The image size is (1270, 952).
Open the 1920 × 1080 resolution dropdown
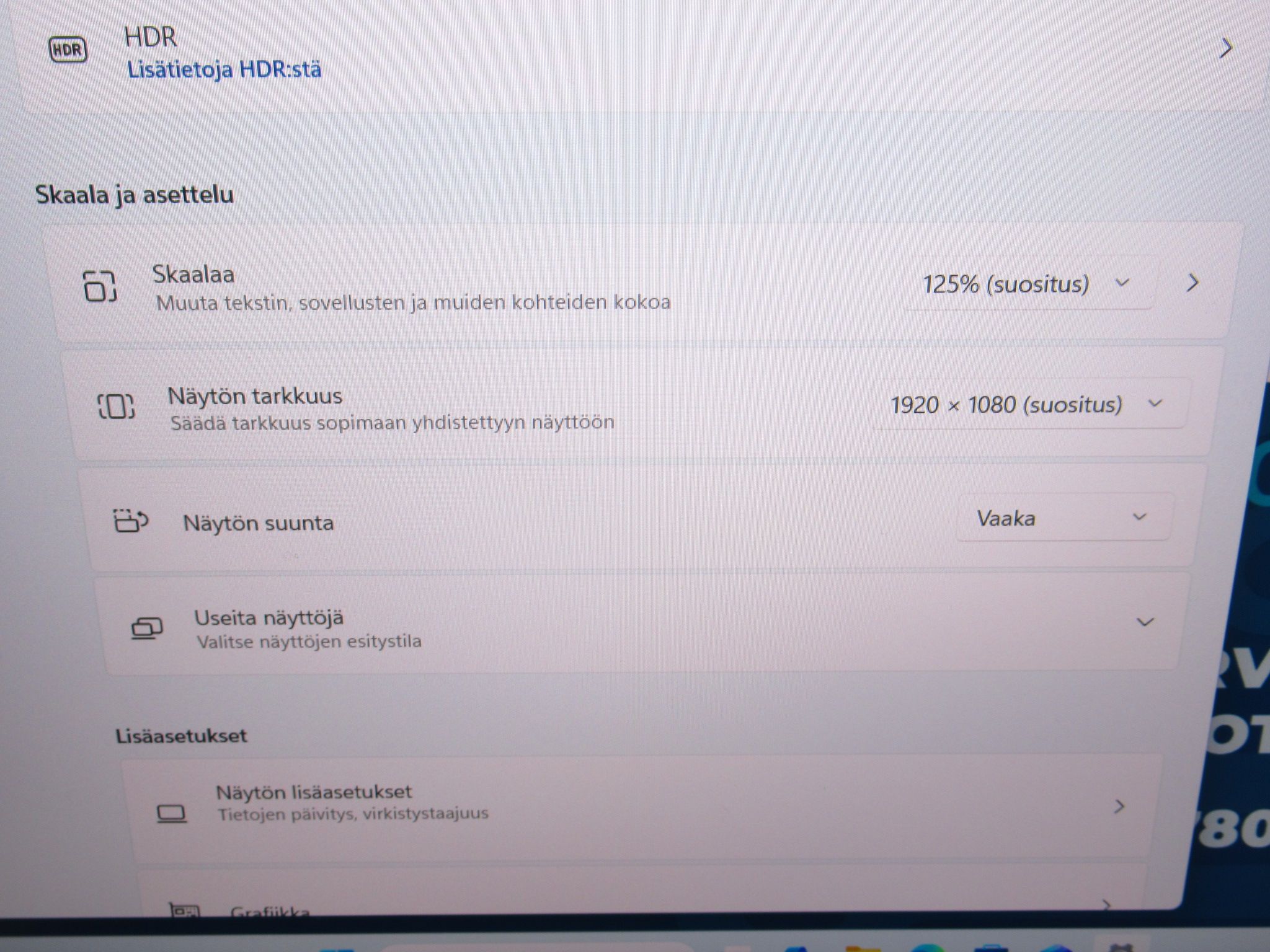tap(1028, 404)
